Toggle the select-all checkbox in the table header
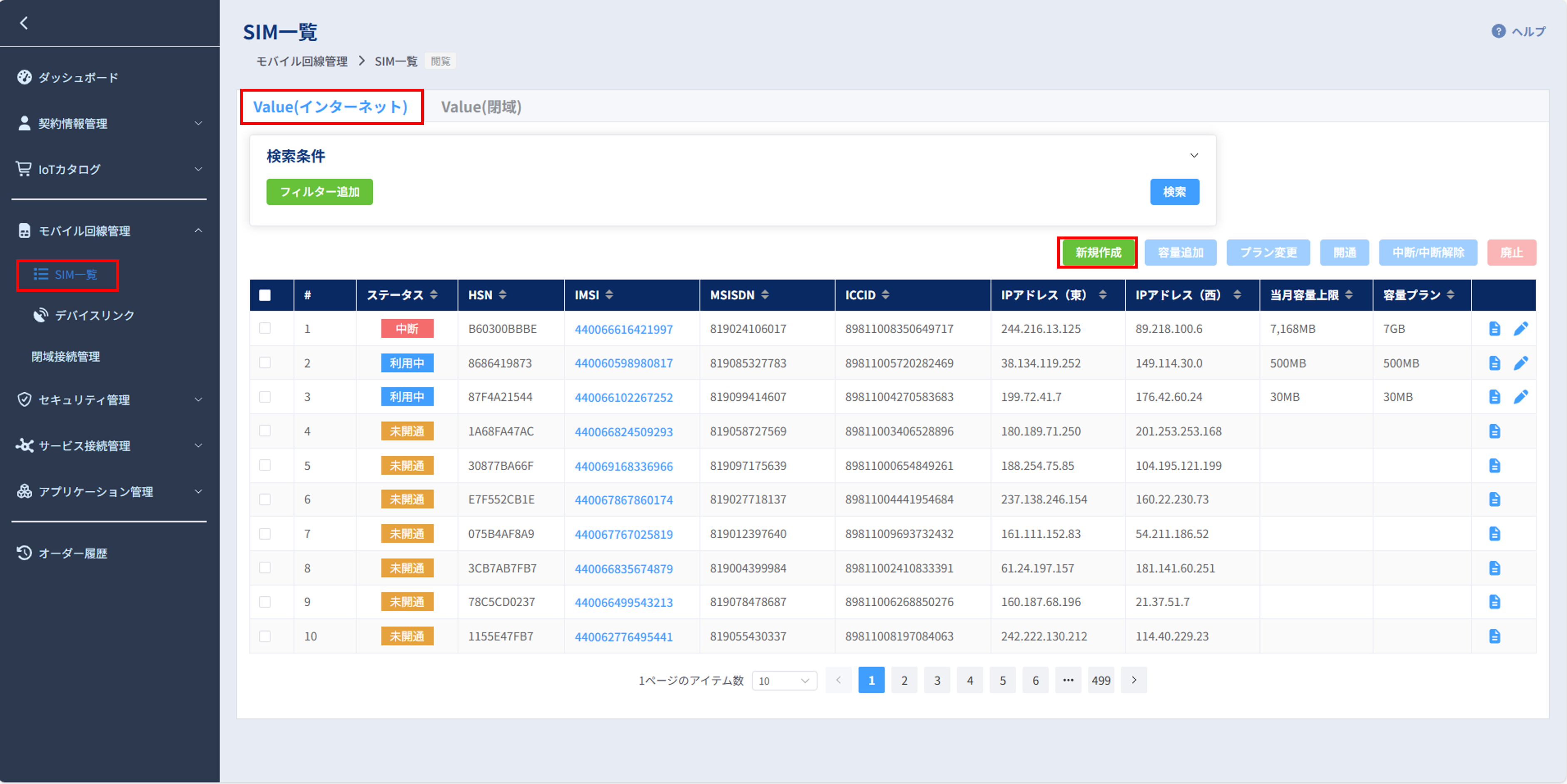This screenshot has width=1567, height=784. [x=264, y=295]
